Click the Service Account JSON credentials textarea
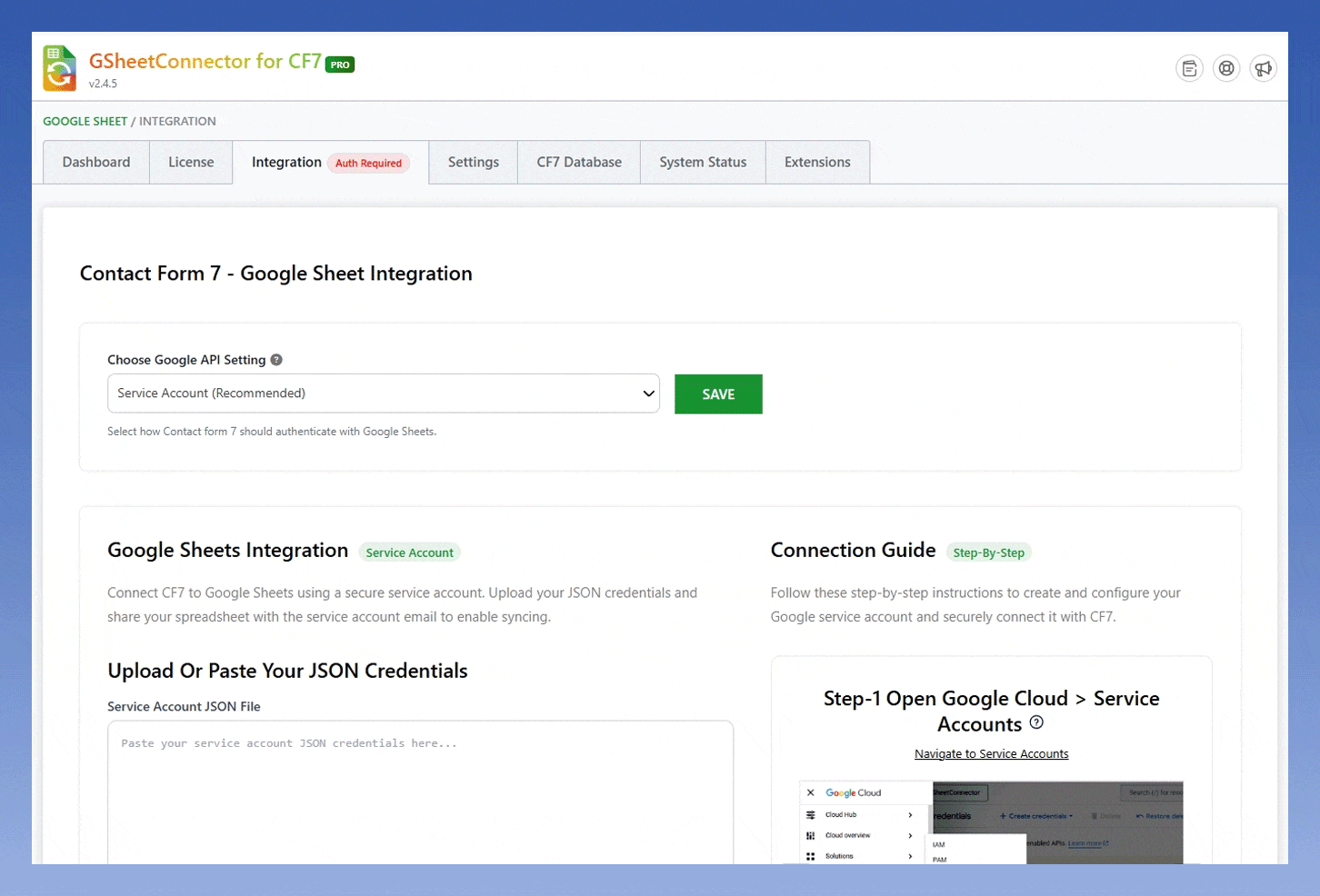Viewport: 1320px width, 896px height. (420, 792)
